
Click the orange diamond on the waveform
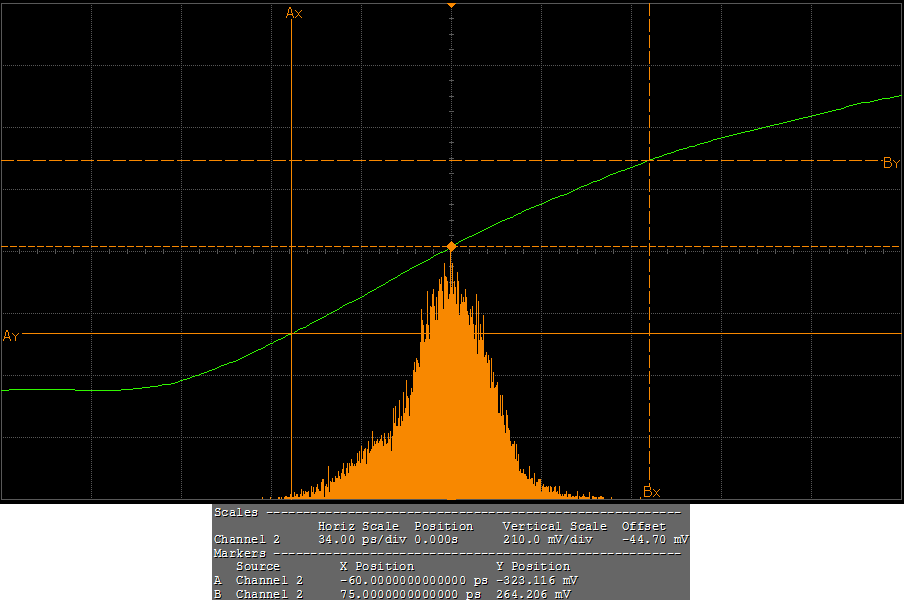[x=451, y=246]
